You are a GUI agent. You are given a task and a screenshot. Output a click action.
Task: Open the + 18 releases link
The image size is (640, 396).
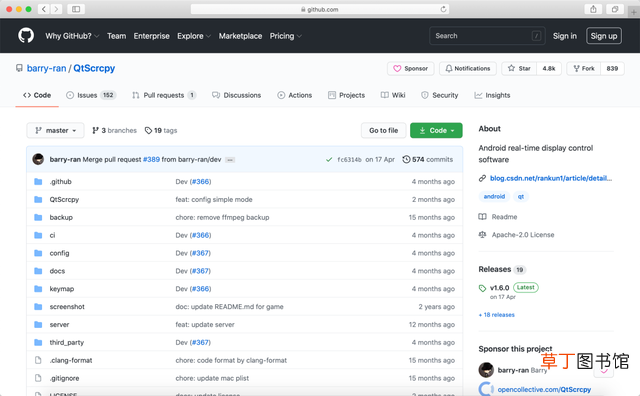(x=497, y=315)
